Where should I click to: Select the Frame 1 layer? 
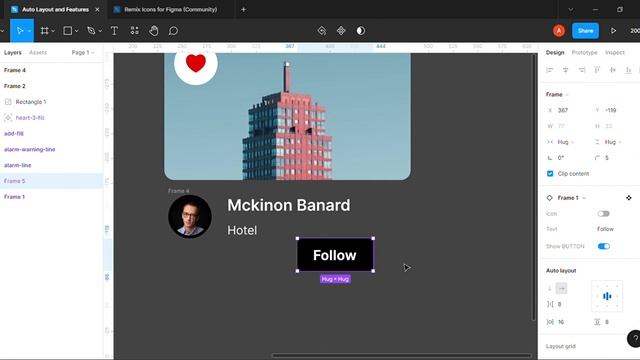click(x=51, y=197)
